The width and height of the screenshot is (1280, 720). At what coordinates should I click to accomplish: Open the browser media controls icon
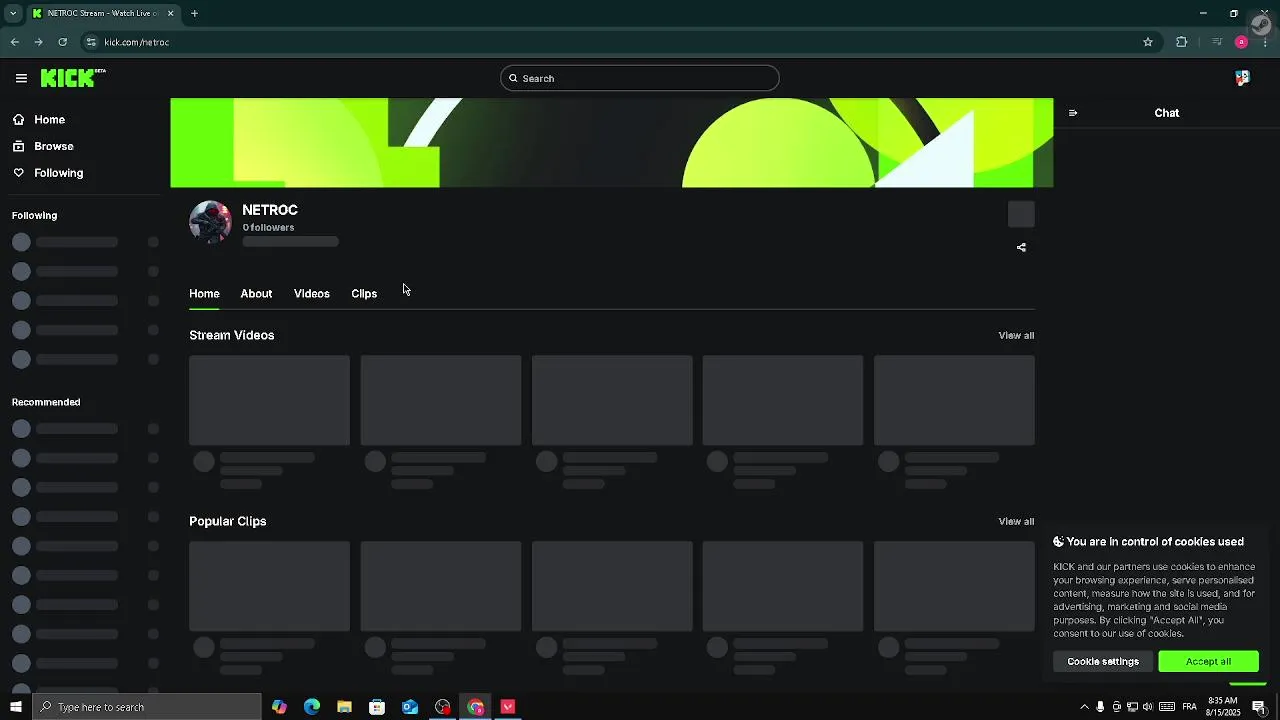click(x=1217, y=42)
